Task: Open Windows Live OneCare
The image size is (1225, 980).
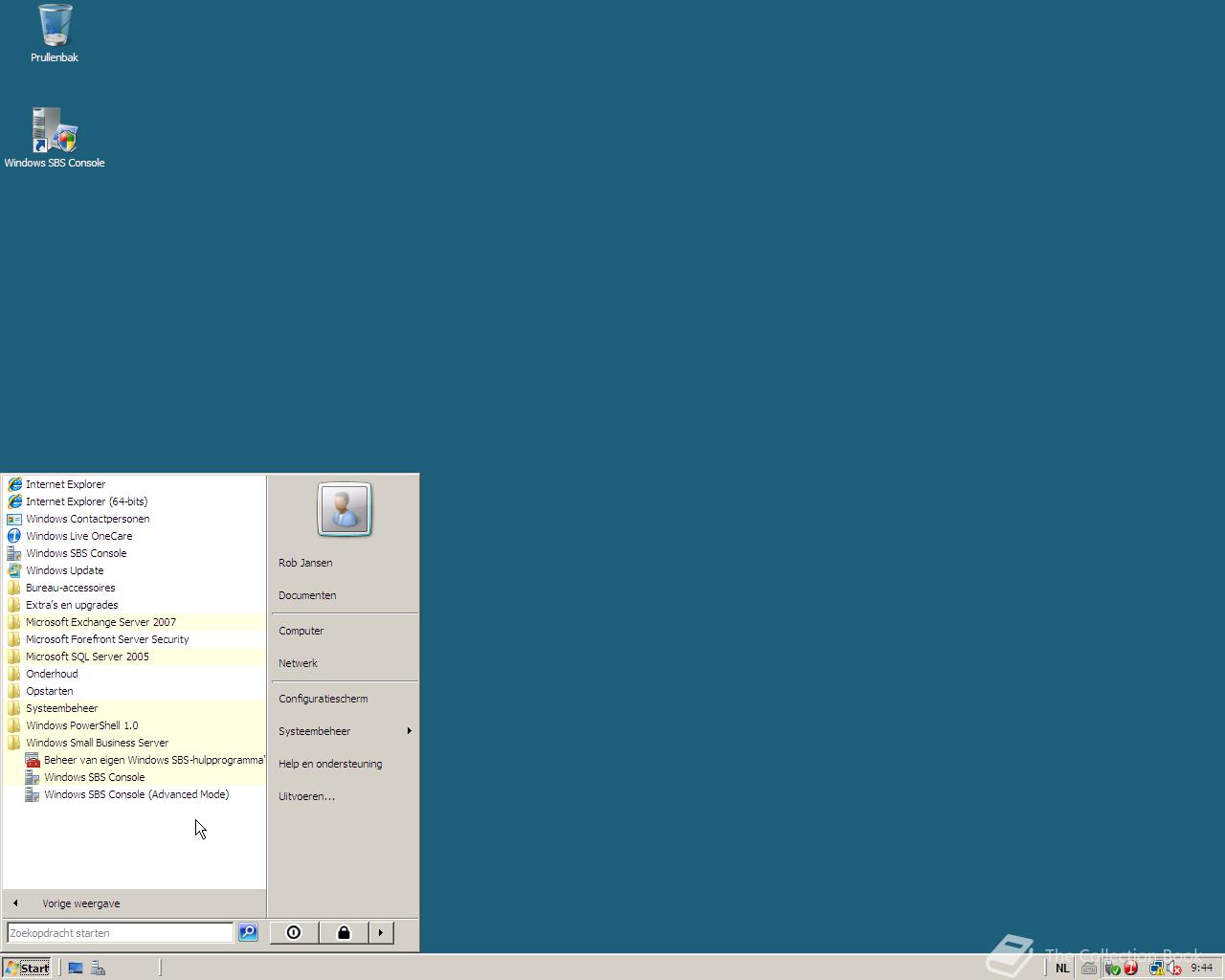Action: coord(134,536)
